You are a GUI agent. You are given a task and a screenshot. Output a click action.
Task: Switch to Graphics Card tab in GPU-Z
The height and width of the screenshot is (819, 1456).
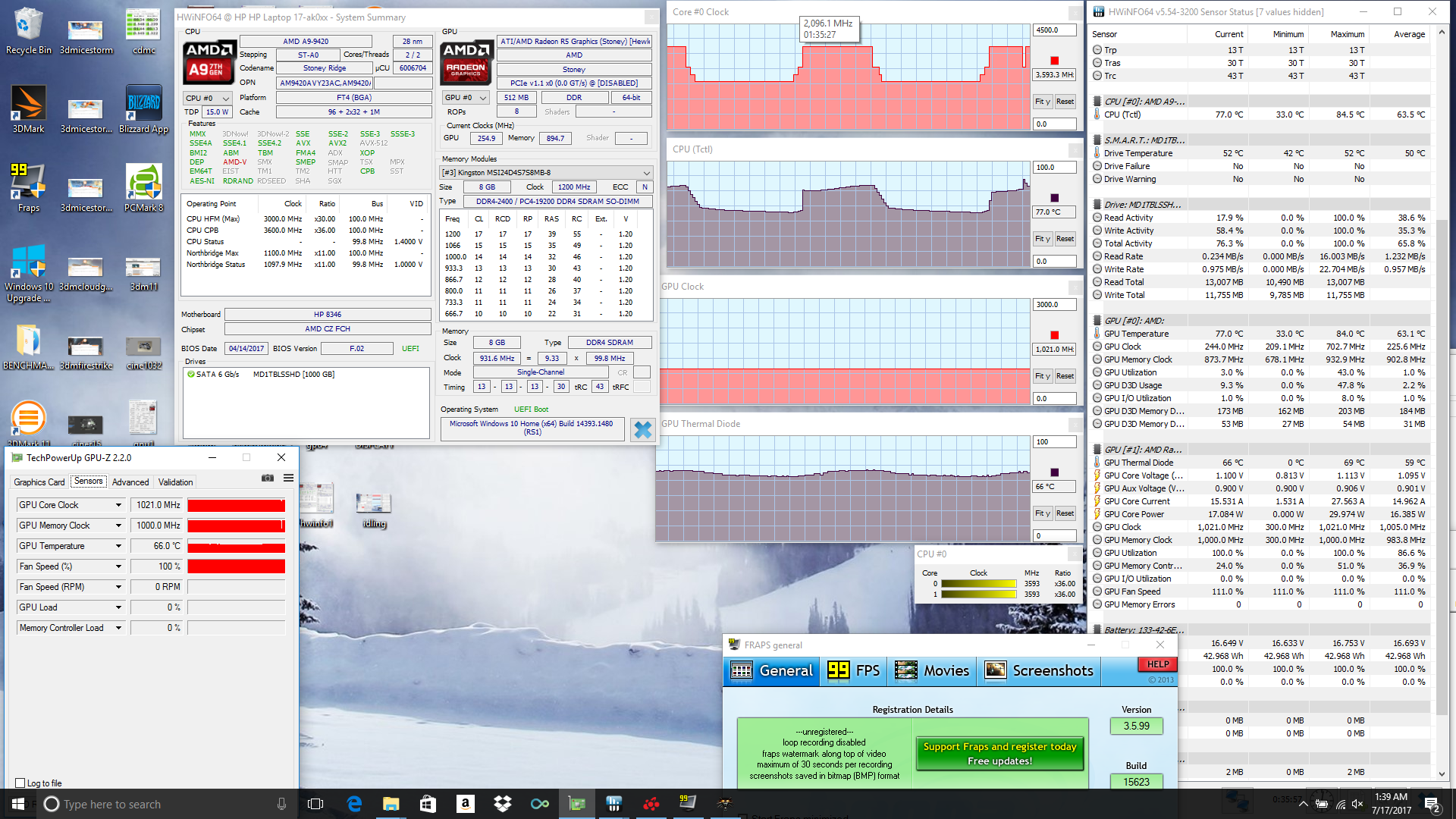39,482
